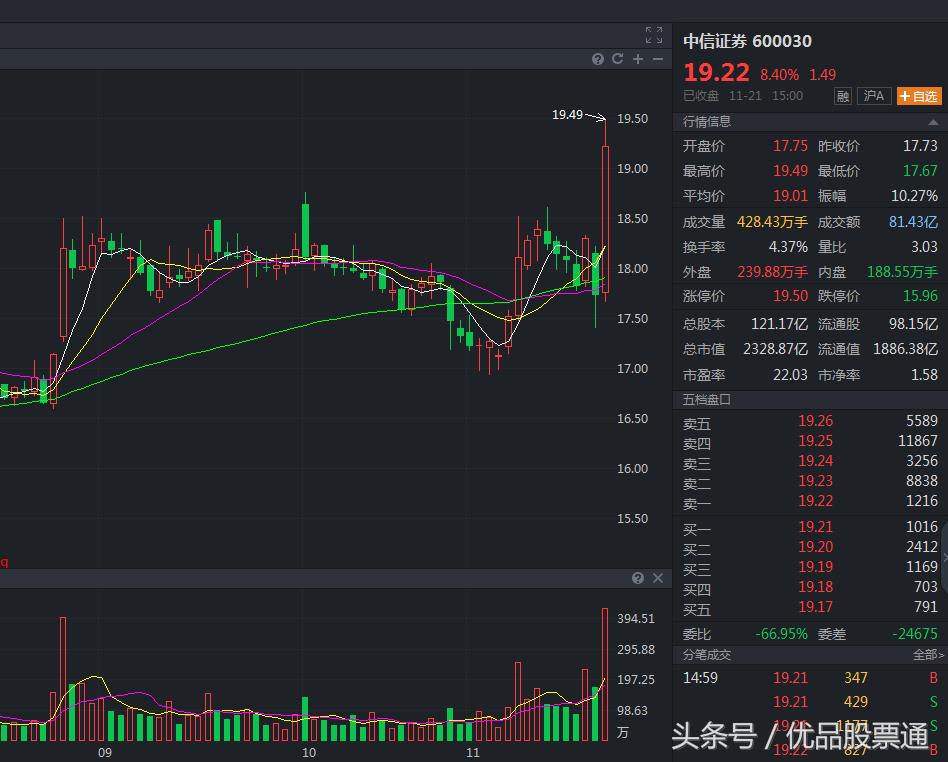Click the 沪A Shanghai A-share badge
The height and width of the screenshot is (762, 948).
click(874, 96)
